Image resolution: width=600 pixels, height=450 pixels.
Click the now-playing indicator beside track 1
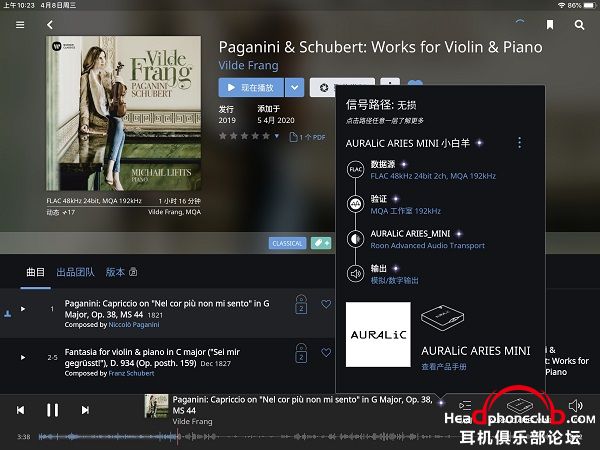tap(7, 314)
